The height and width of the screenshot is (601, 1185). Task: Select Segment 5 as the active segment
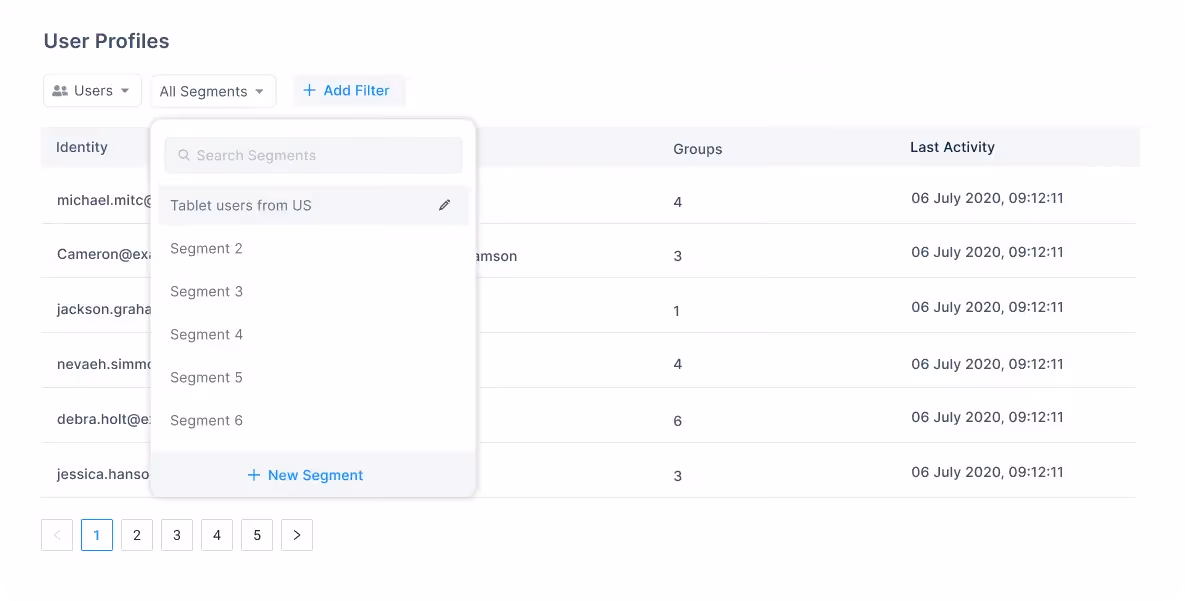(x=207, y=377)
